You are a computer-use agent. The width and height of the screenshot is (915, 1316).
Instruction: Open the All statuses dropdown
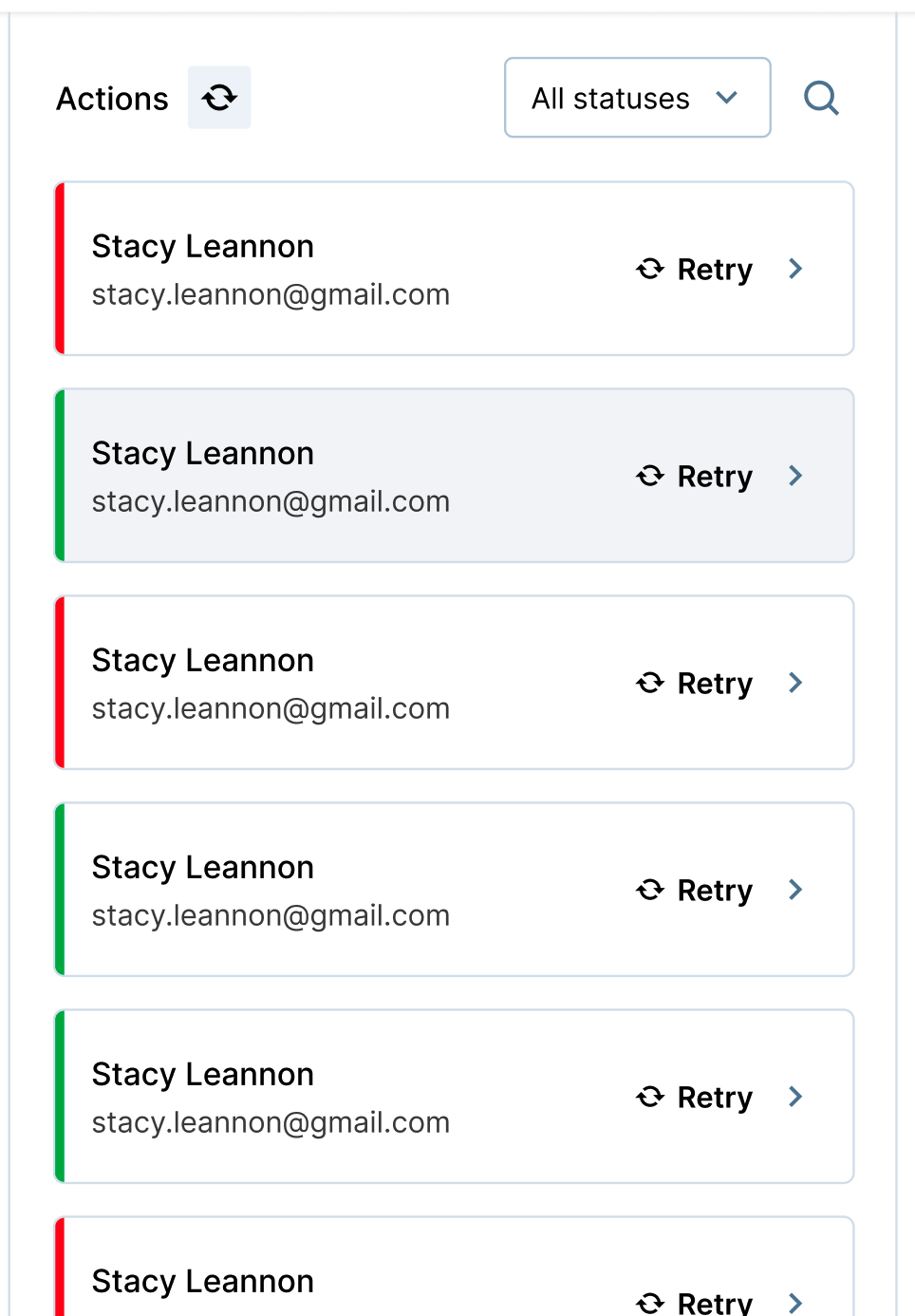tap(637, 98)
